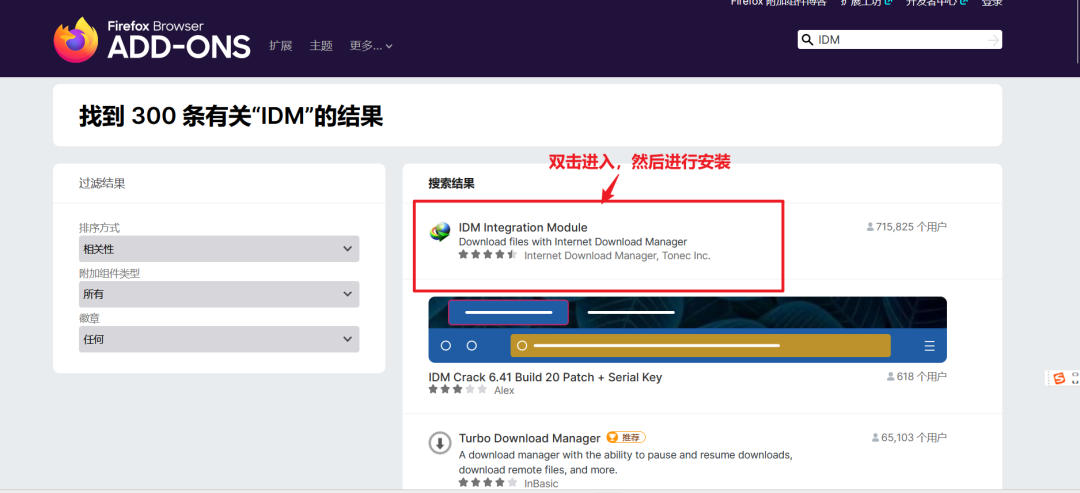
Task: Open the 附加组件类型 dropdown showing 所有
Action: click(x=219, y=294)
